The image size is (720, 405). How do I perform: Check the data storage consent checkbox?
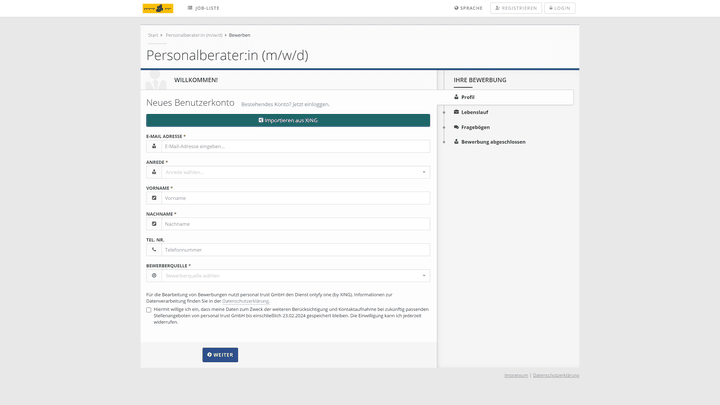pos(149,310)
